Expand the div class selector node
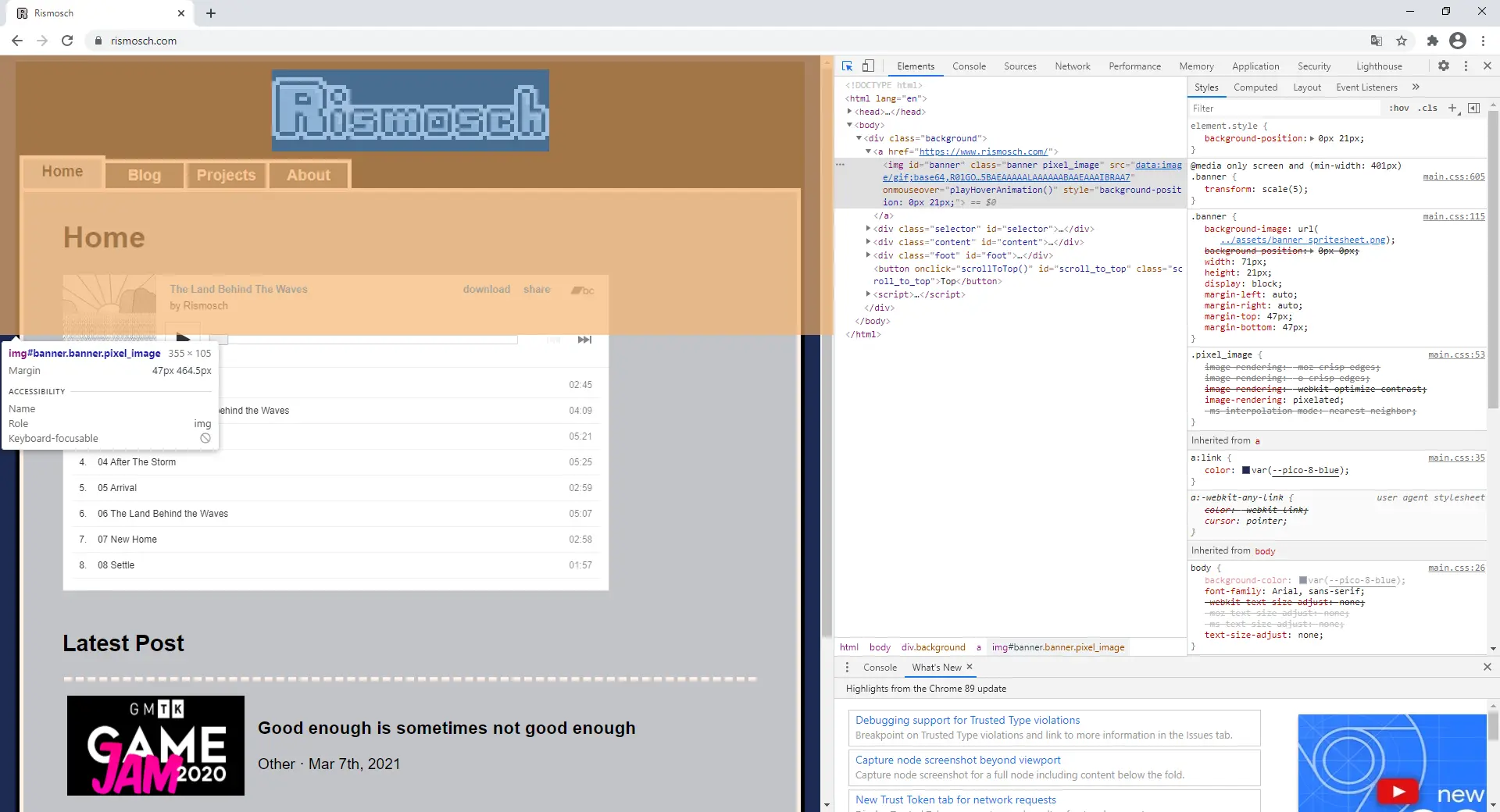1500x812 pixels. tap(868, 229)
